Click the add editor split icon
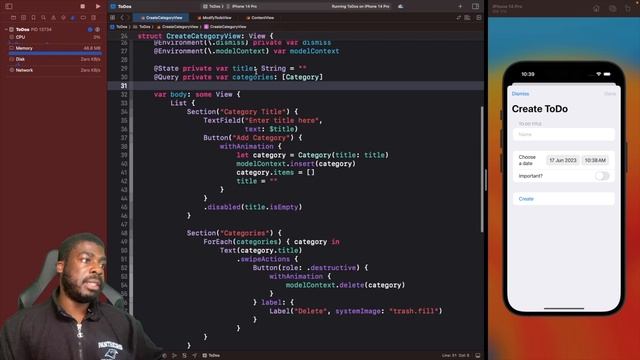 click(x=478, y=18)
